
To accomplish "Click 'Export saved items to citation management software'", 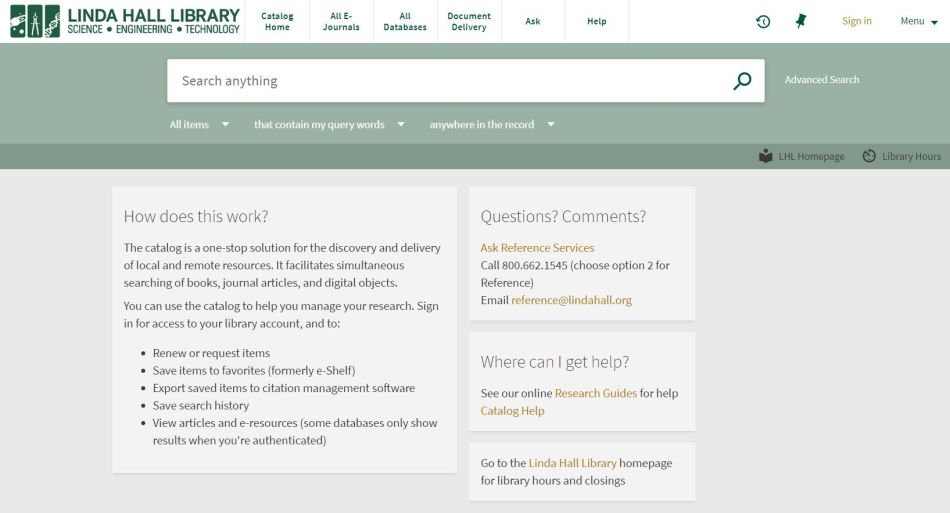I will [x=284, y=388].
